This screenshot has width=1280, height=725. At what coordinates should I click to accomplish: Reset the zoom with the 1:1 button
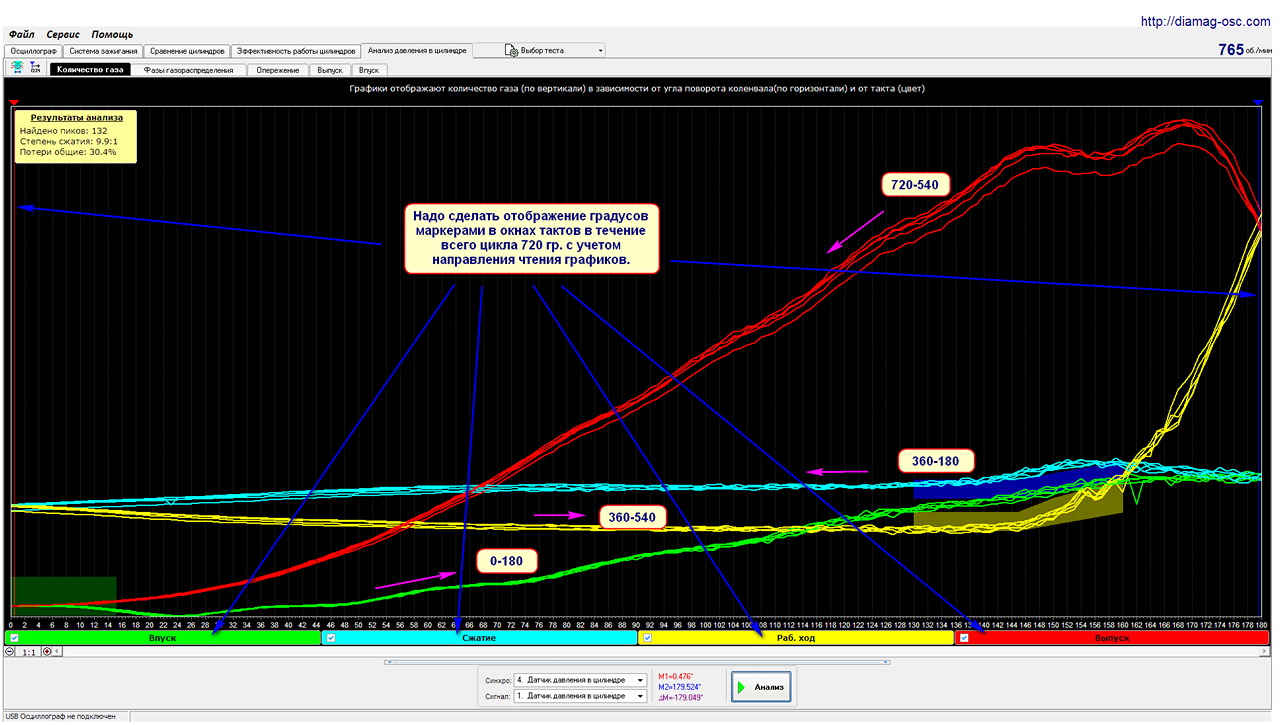click(x=29, y=651)
